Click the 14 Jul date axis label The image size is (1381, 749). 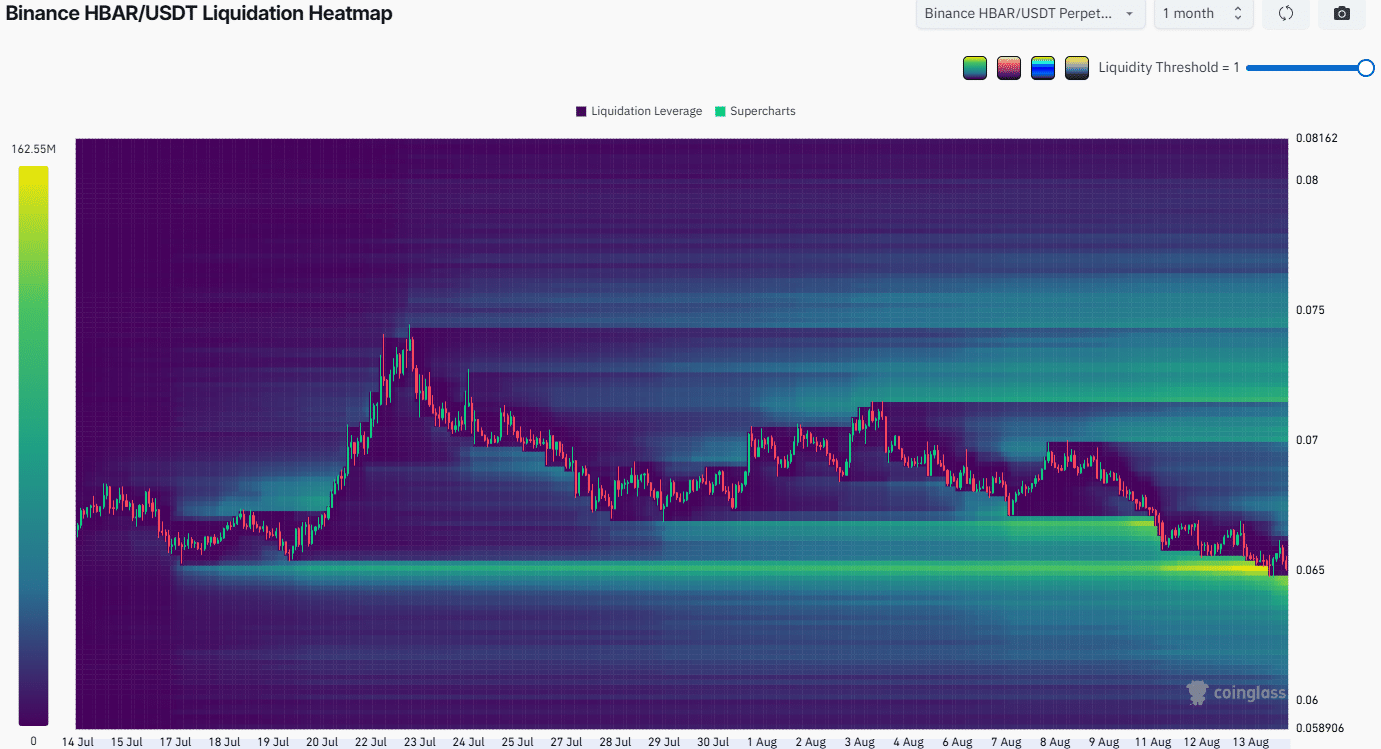pyautogui.click(x=77, y=742)
